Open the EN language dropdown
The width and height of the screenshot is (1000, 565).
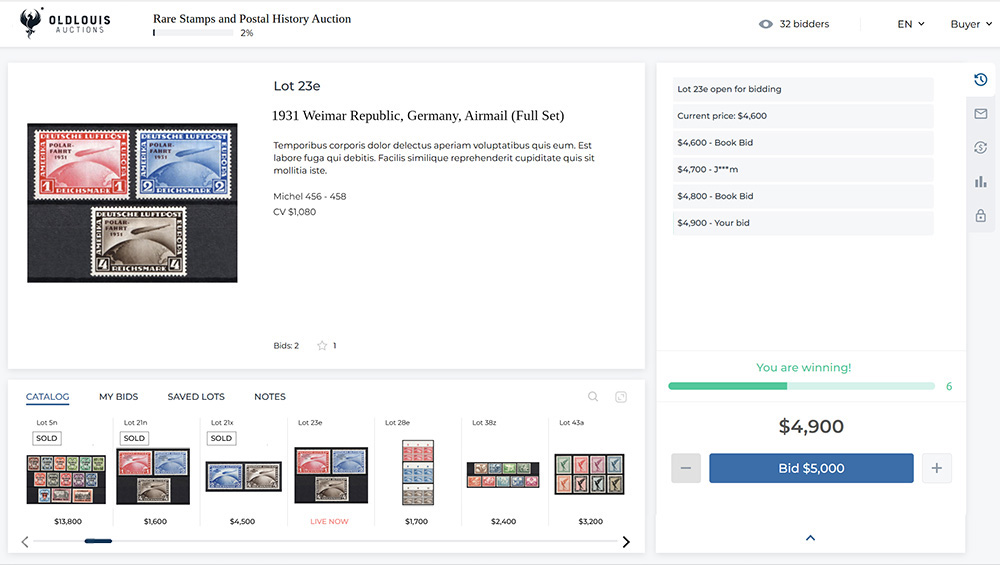[910, 24]
